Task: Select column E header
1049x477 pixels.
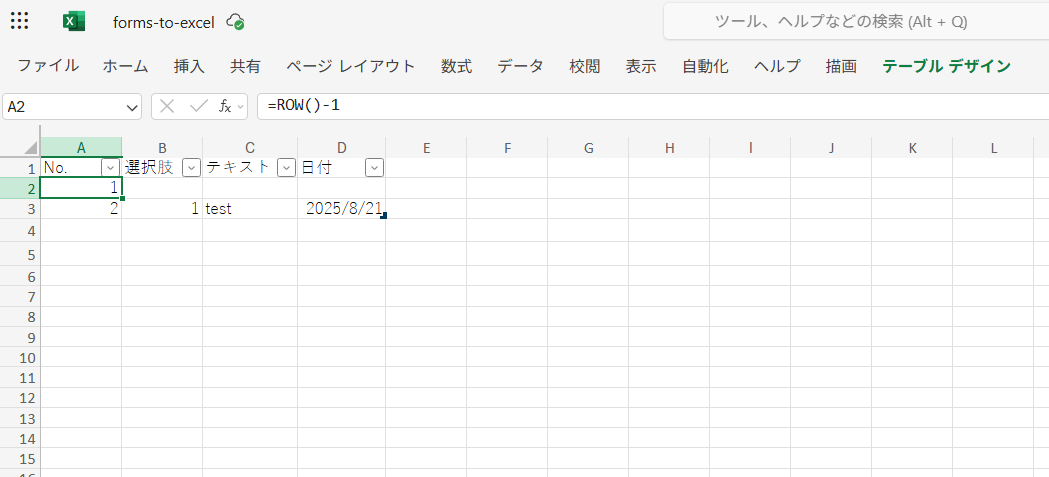Action: 426,148
